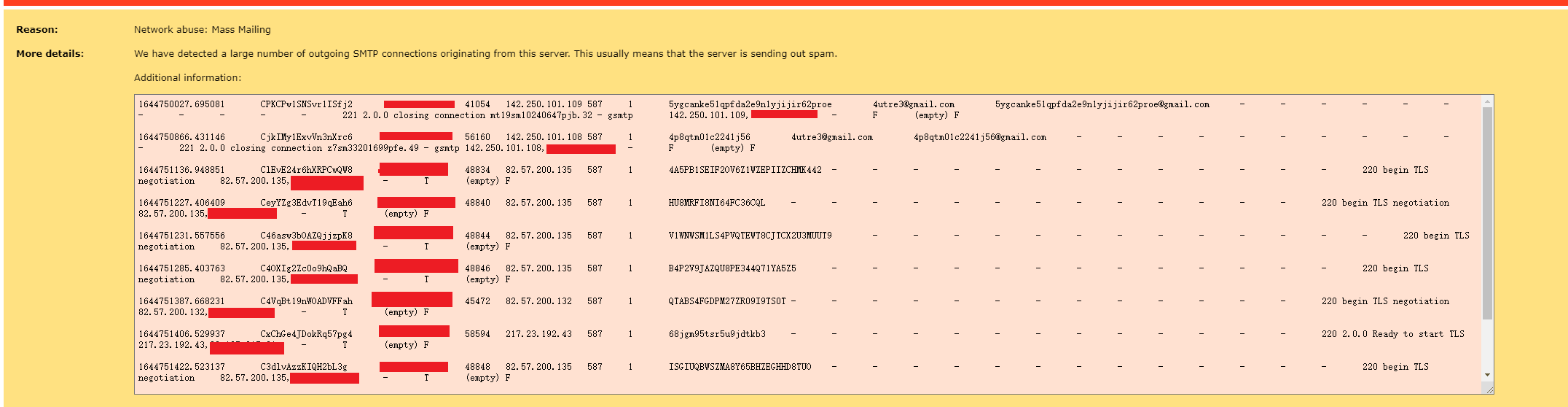Click email 4utre3@gmail.com in first log entry
Viewport: 1568px width, 407px height.
point(914,104)
